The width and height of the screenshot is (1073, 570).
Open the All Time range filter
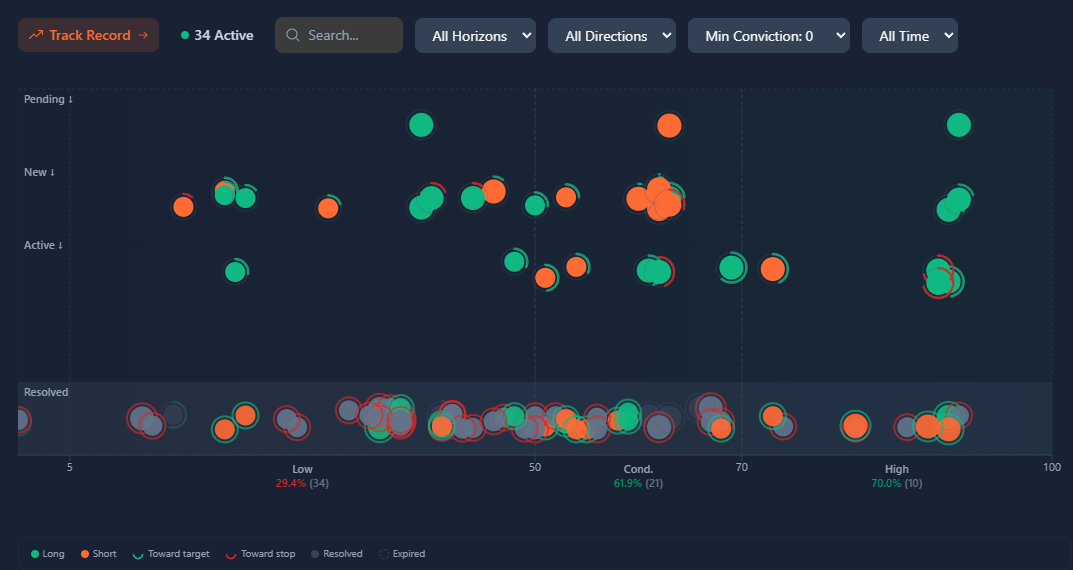(x=909, y=36)
